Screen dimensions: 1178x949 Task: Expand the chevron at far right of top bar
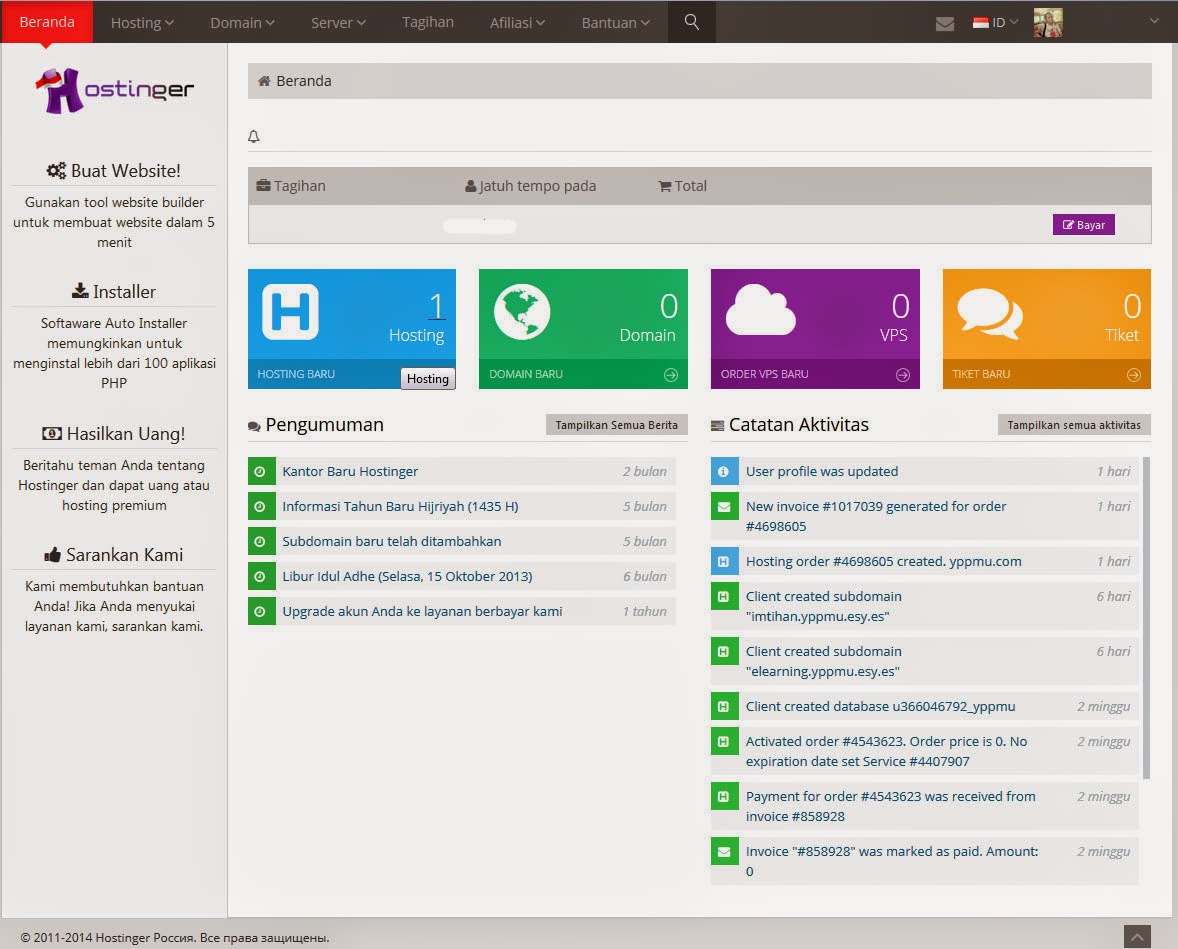point(1155,21)
